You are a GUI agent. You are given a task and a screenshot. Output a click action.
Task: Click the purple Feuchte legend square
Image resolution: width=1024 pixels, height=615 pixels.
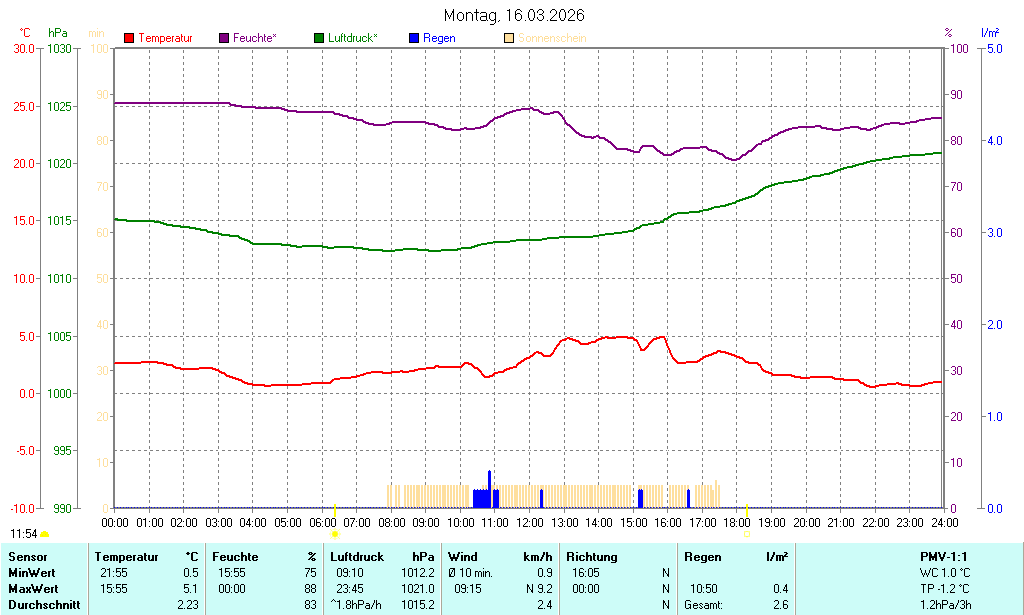224,38
